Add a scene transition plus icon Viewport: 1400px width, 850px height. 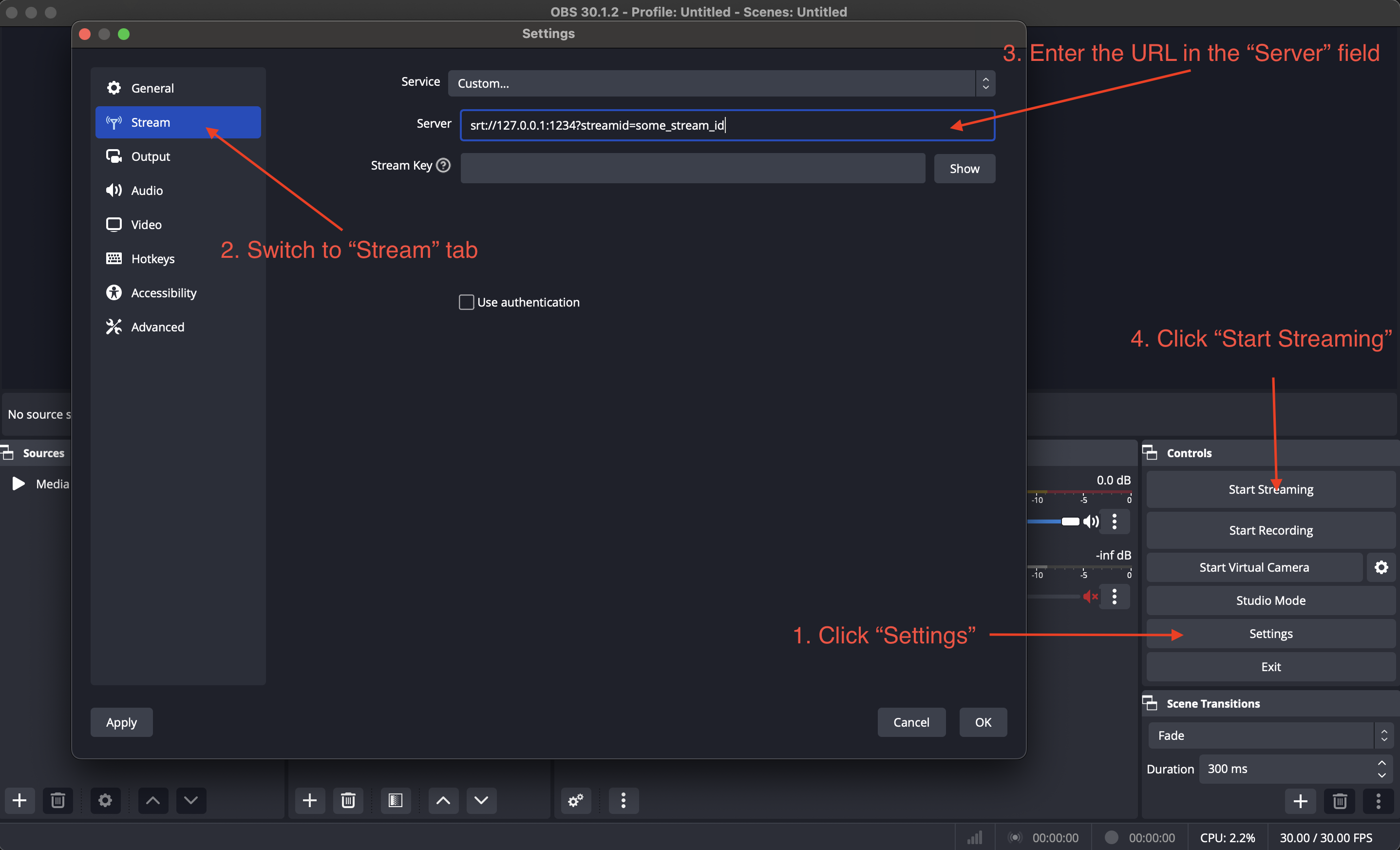pyautogui.click(x=1300, y=801)
